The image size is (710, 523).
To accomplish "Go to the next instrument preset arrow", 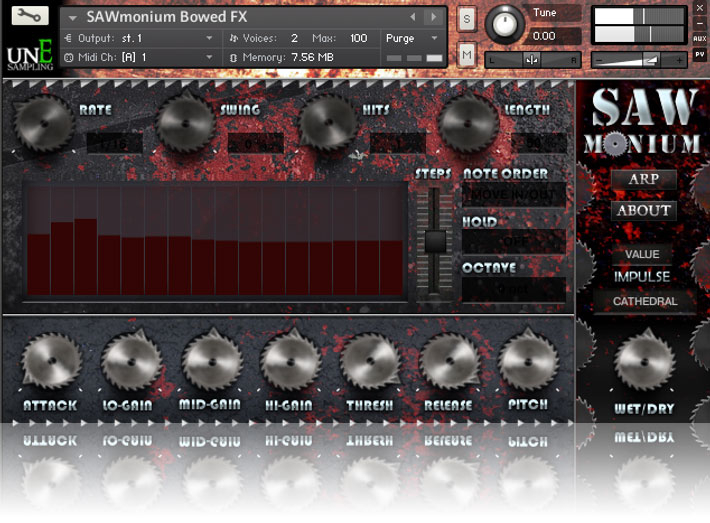I will 433,17.
